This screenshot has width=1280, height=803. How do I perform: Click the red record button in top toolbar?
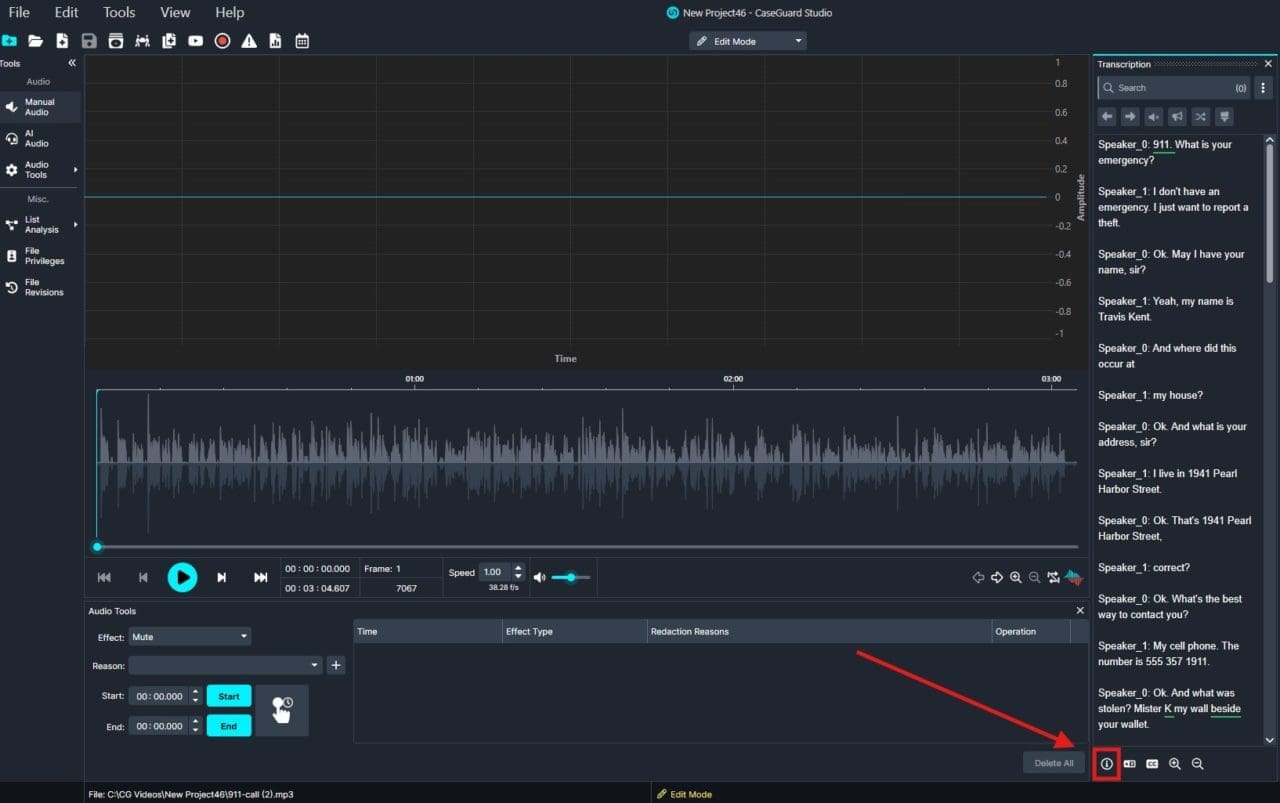[222, 41]
